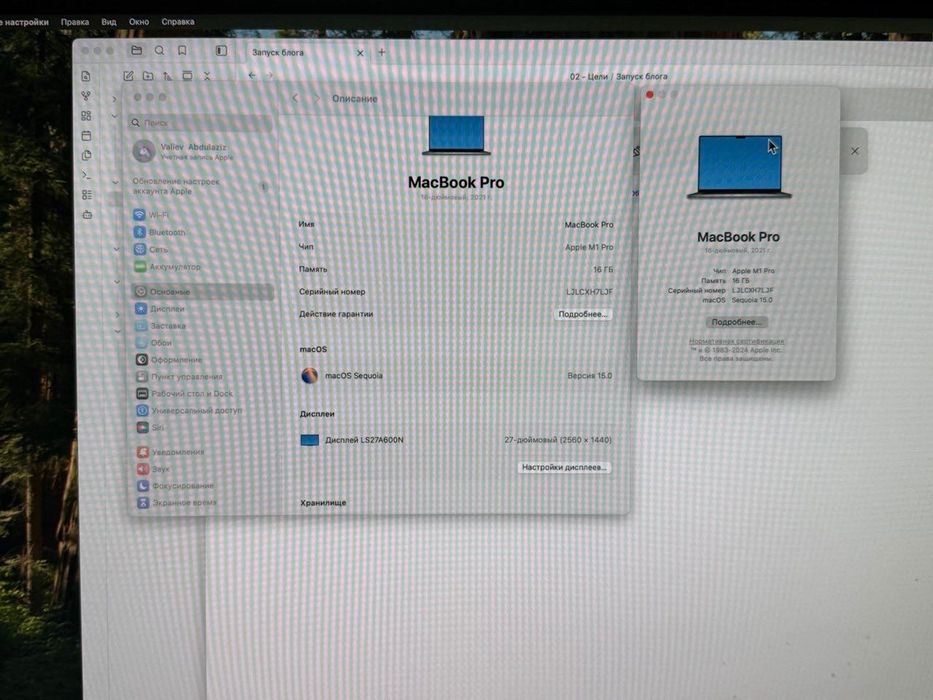
Task: Create a new canvas from the Obsidian ribbon
Action: point(86,115)
